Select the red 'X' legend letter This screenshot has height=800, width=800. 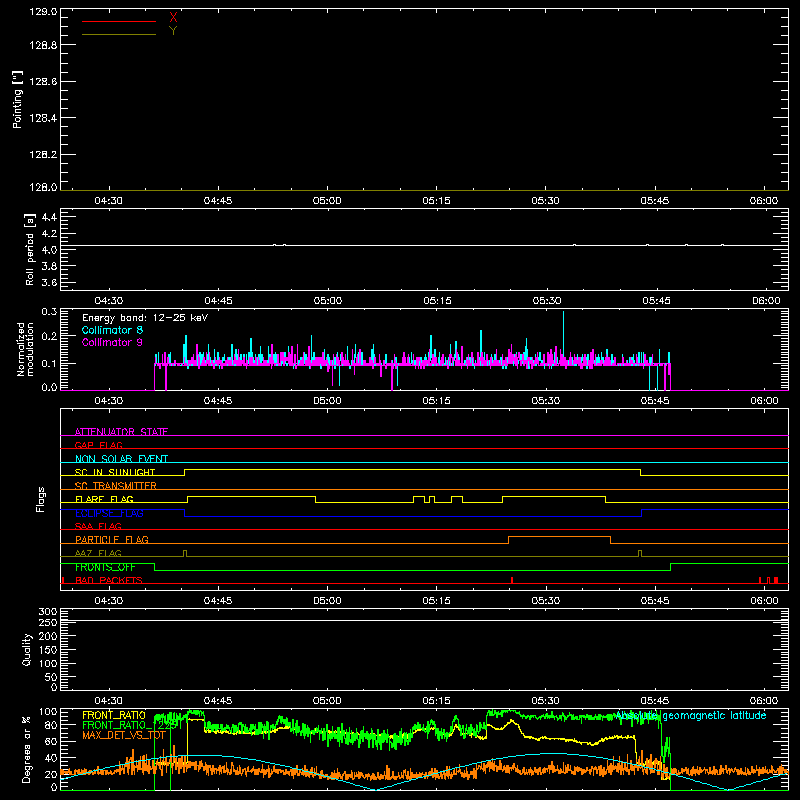173,18
